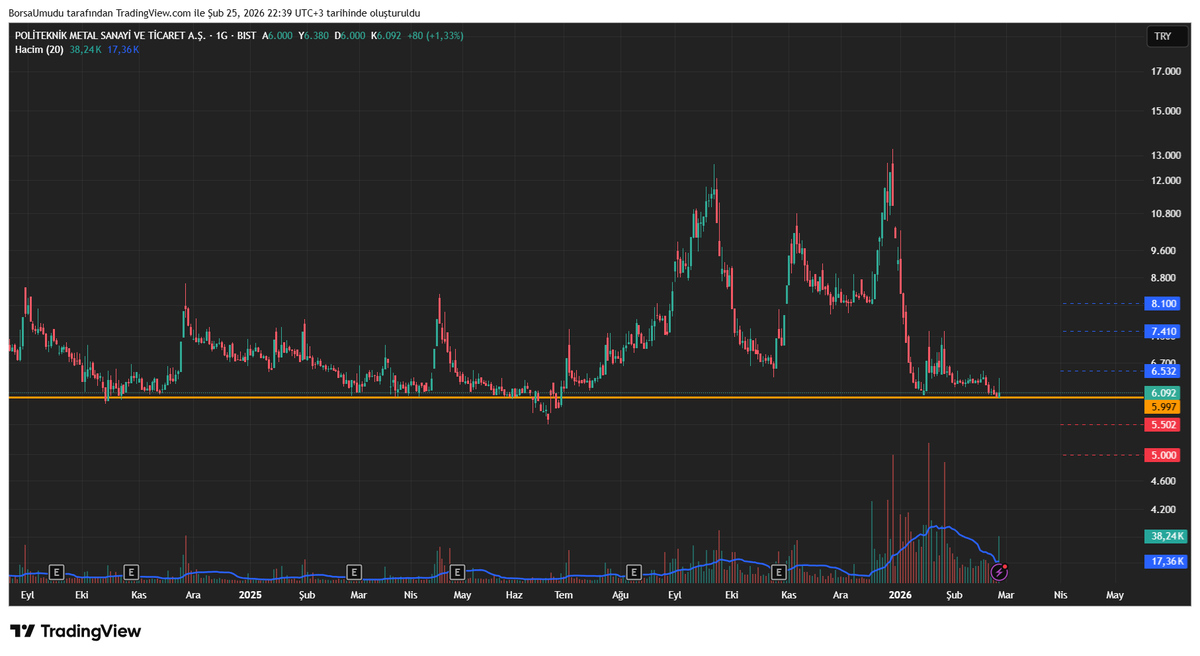Click the 38,24K value beside Hacim (20)
Image resolution: width=1200 pixels, height=656 pixels.
[x=86, y=49]
